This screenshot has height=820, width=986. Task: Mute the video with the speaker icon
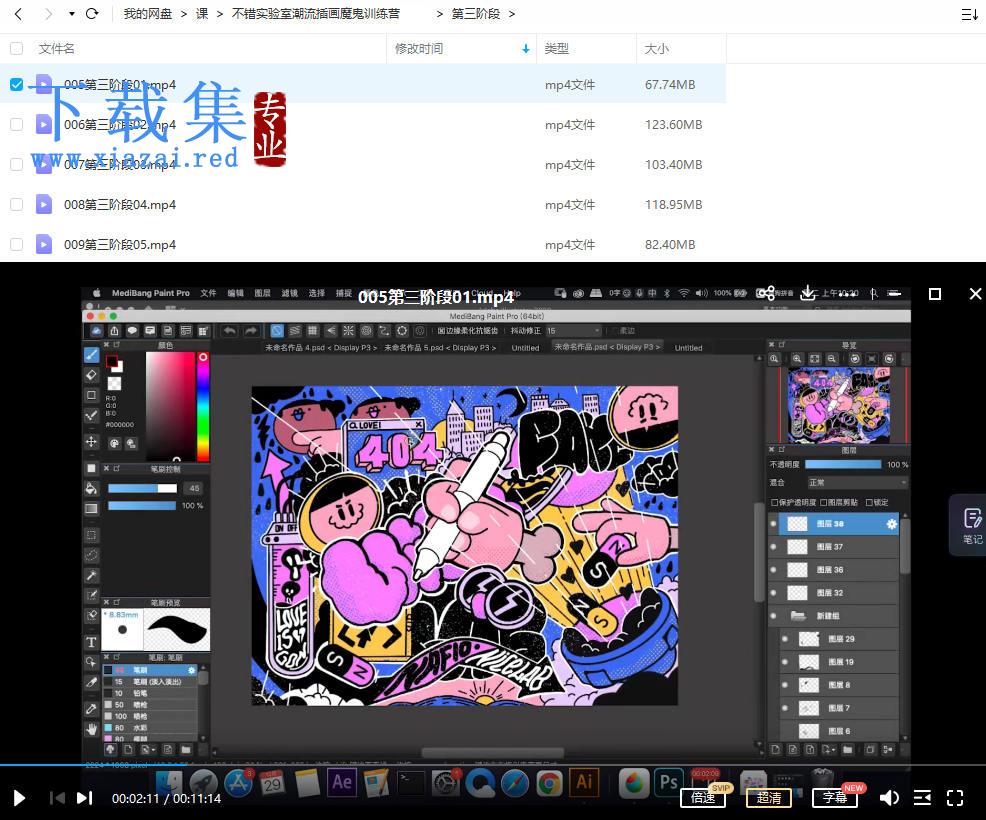coord(889,798)
